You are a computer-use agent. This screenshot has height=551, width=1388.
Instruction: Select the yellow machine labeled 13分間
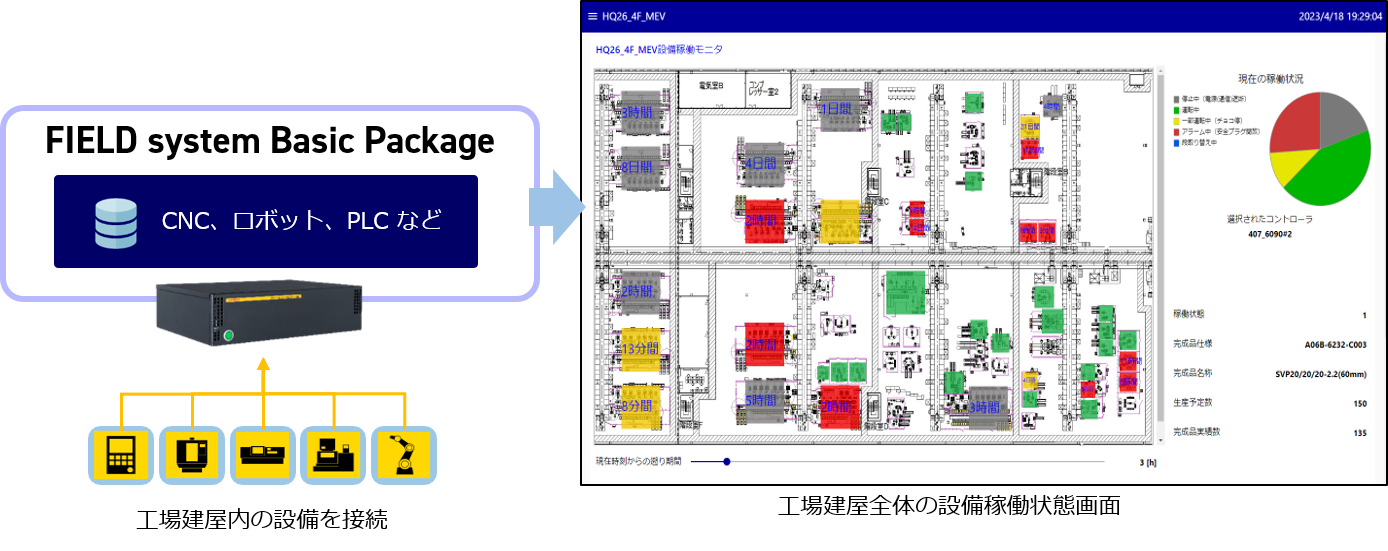point(638,348)
